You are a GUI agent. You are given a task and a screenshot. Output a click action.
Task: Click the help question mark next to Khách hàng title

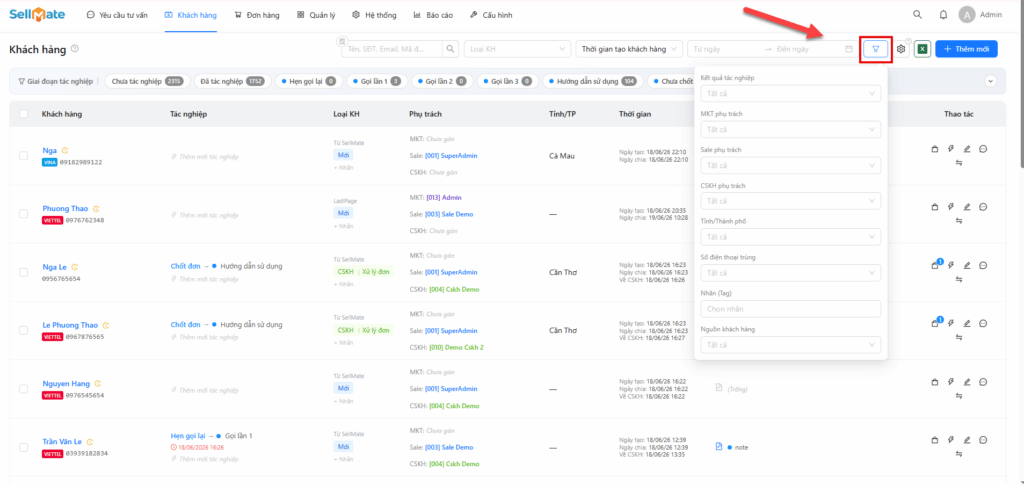coord(75,49)
